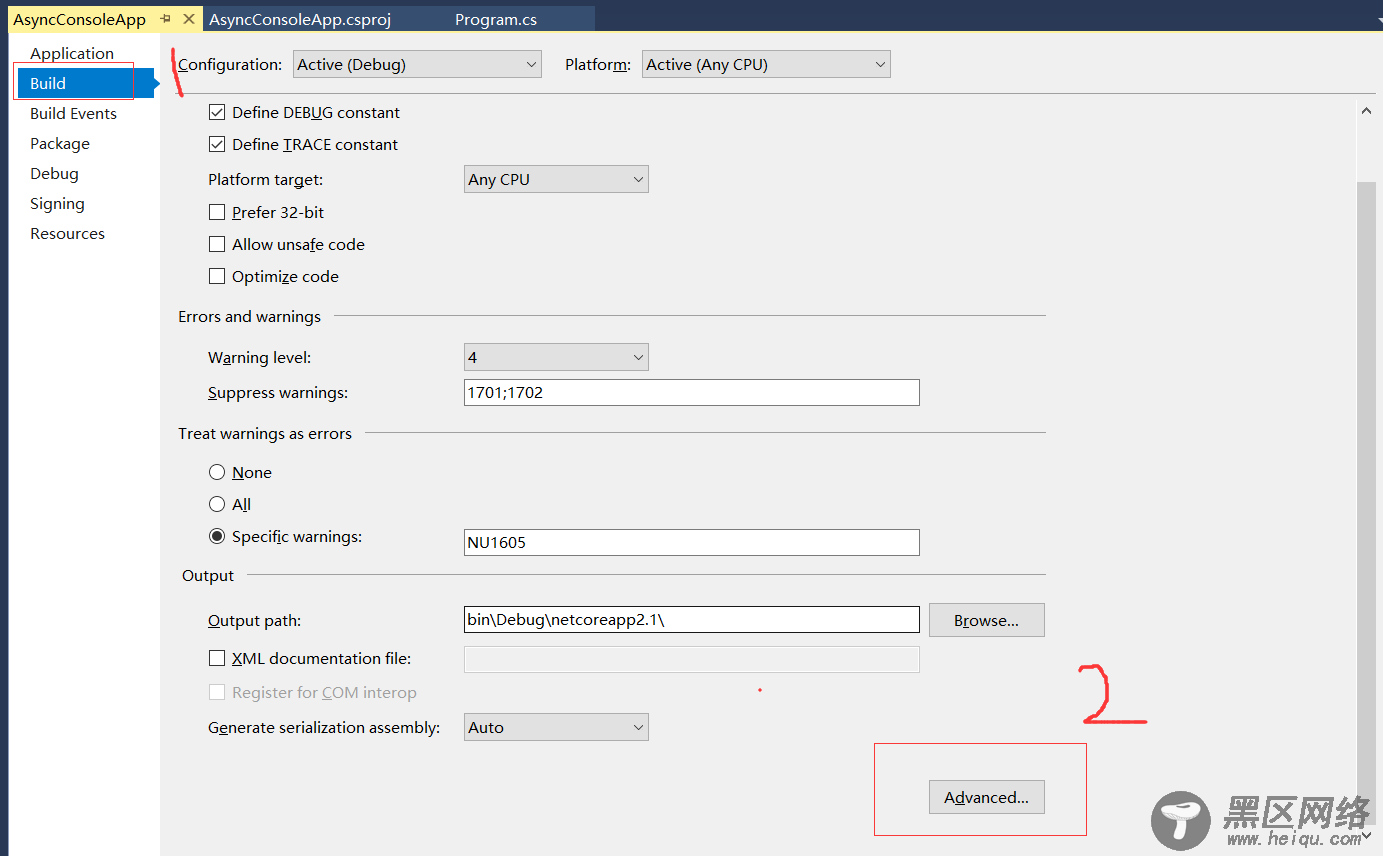Screen dimensions: 1383x856
Task: Select the Specific warnings radio button
Action: 217,536
